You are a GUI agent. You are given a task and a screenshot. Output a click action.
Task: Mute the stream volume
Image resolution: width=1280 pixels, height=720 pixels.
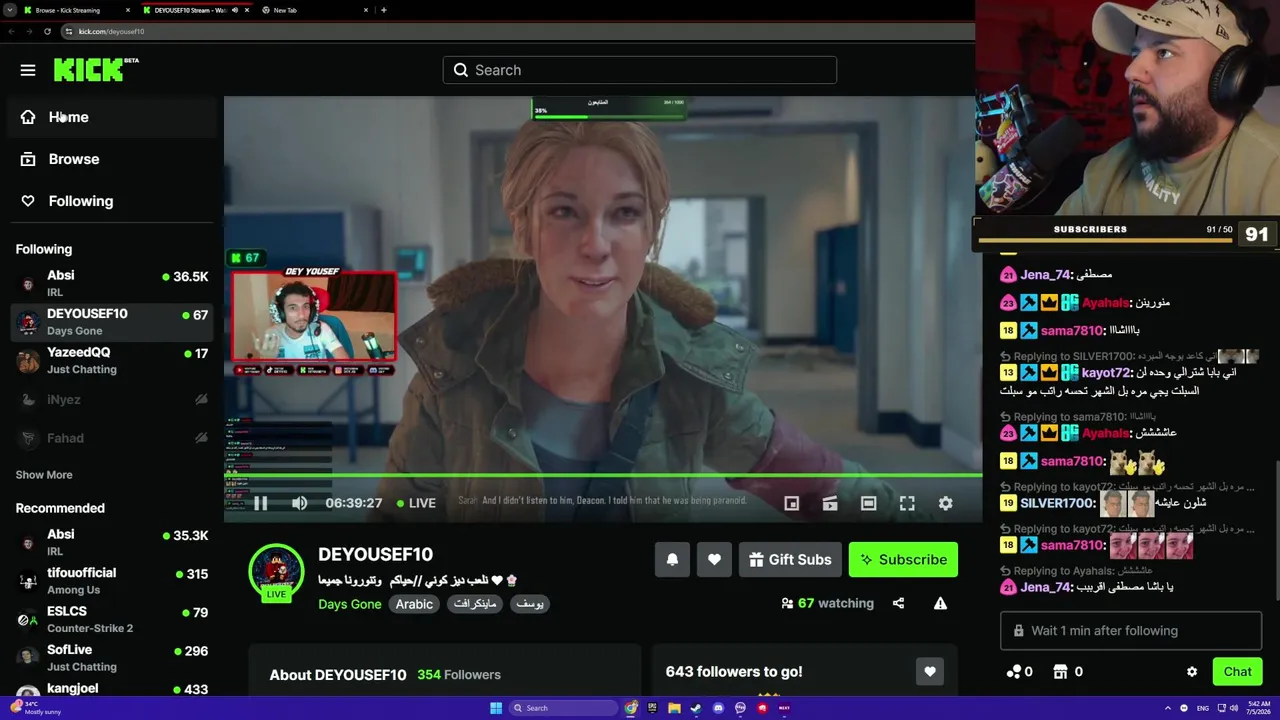299,503
